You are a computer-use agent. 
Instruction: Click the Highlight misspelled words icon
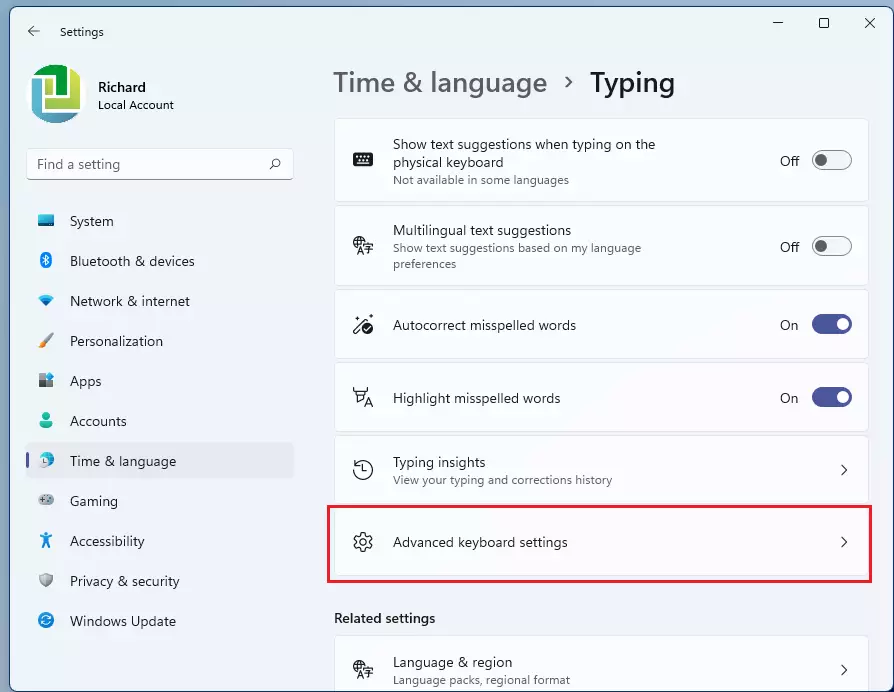click(363, 397)
